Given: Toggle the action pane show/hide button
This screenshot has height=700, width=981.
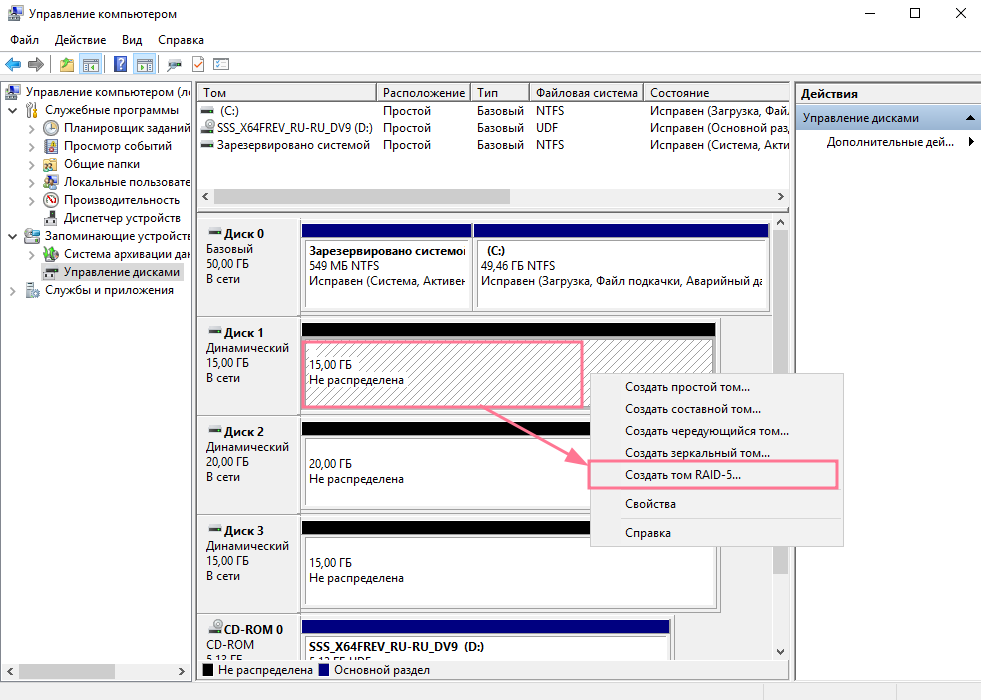Looking at the screenshot, I should [x=145, y=64].
